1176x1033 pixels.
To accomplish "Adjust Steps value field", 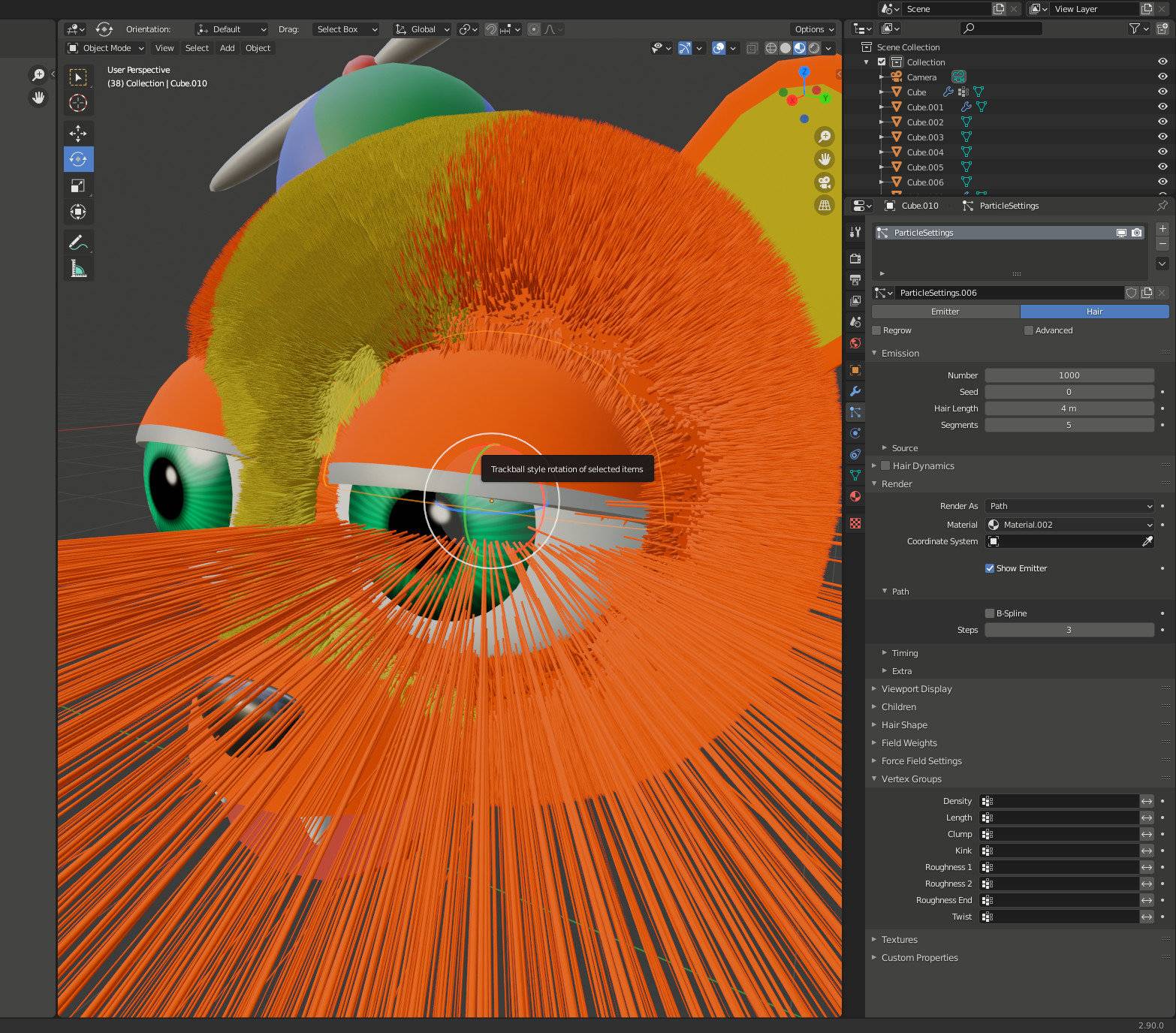I will [x=1069, y=630].
